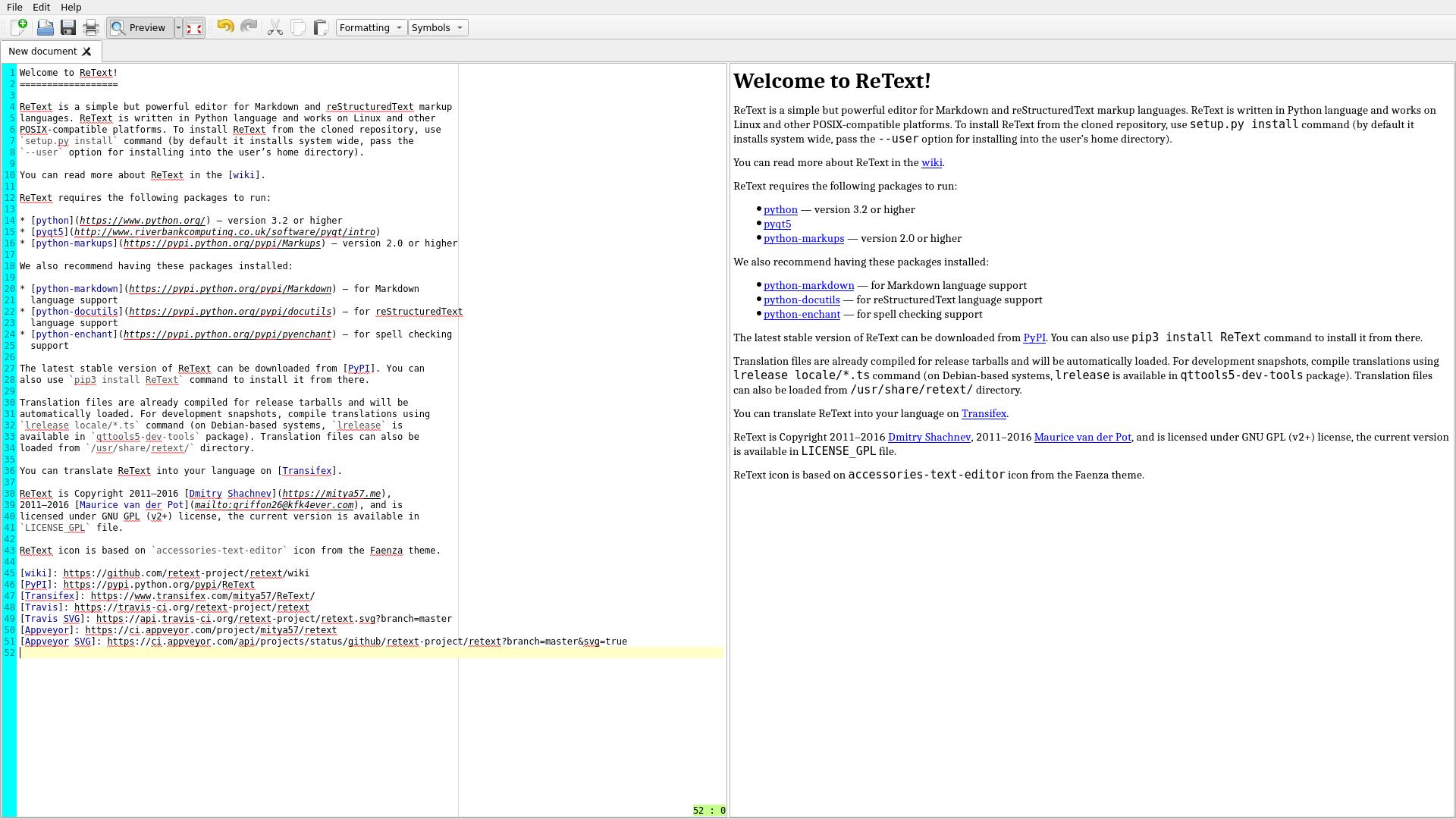Click the Edit menu
This screenshot has height=819, width=1456.
coord(41,7)
